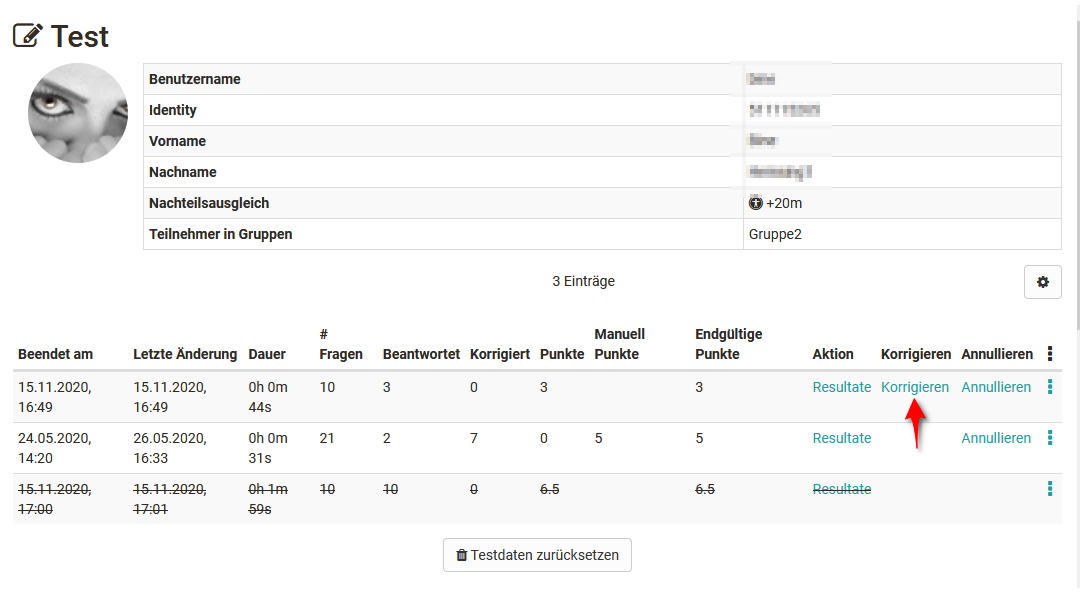1085x593 pixels.
Task: Sort by Punkte column header
Action: tap(561, 354)
